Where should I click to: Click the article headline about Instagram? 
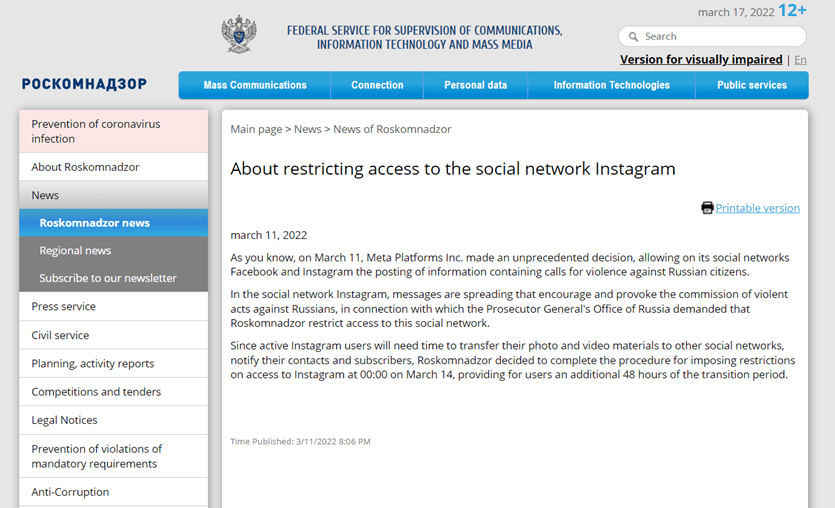453,169
